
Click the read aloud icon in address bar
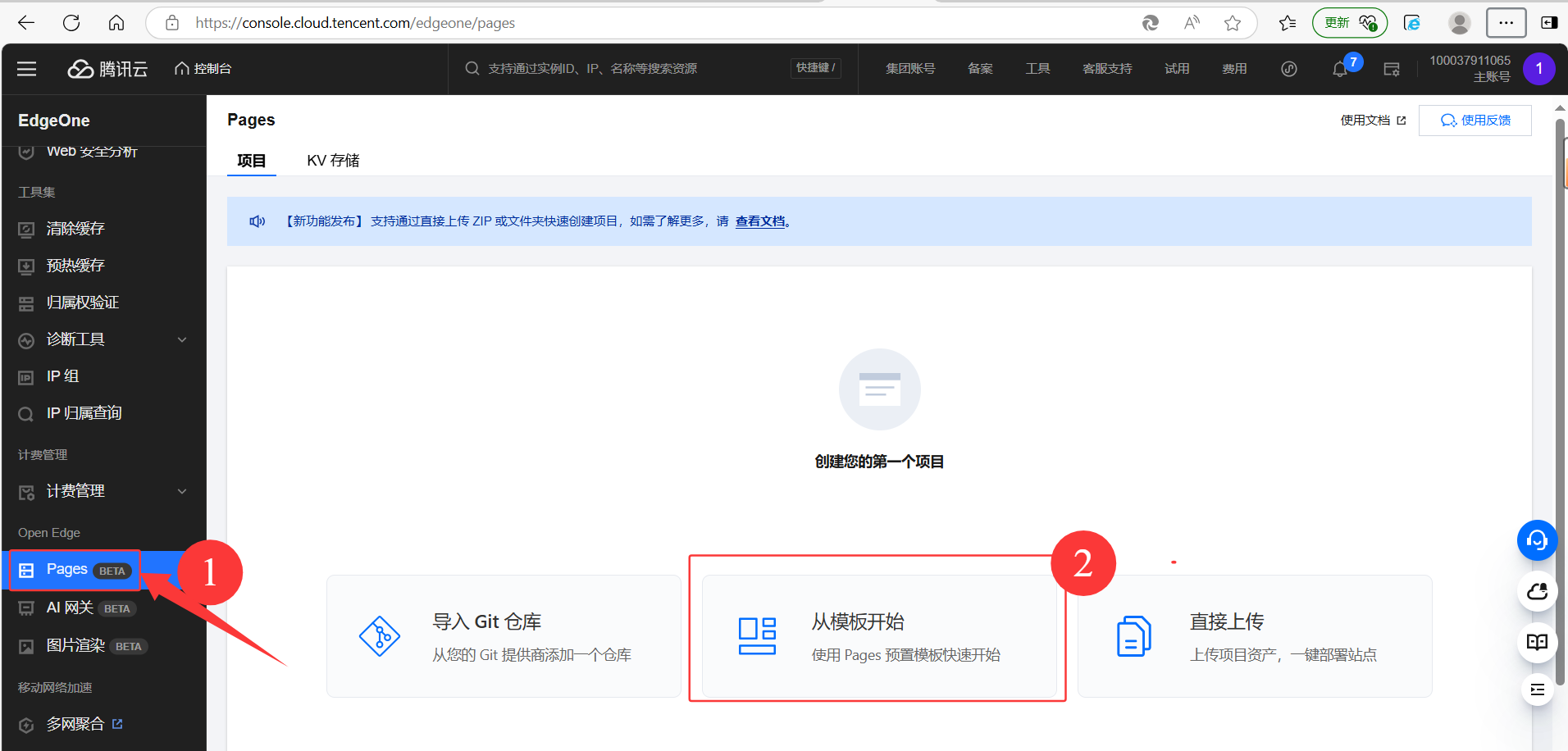click(x=1192, y=23)
